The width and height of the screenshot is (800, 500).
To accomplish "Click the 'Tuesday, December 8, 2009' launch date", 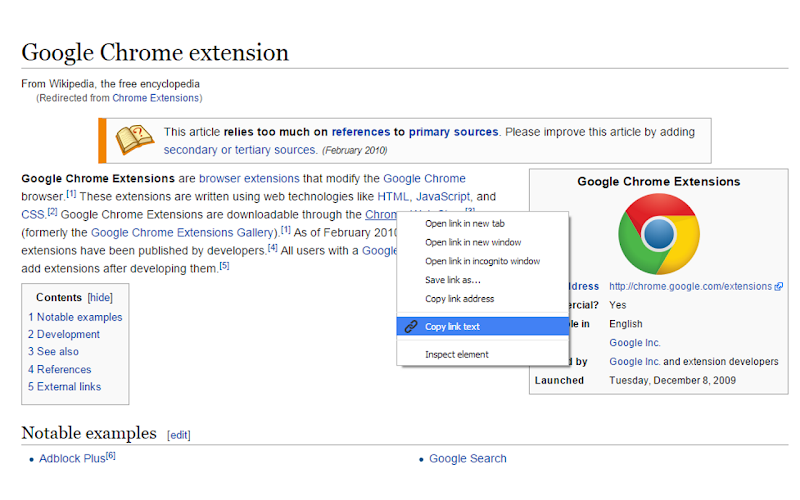I will 672,381.
